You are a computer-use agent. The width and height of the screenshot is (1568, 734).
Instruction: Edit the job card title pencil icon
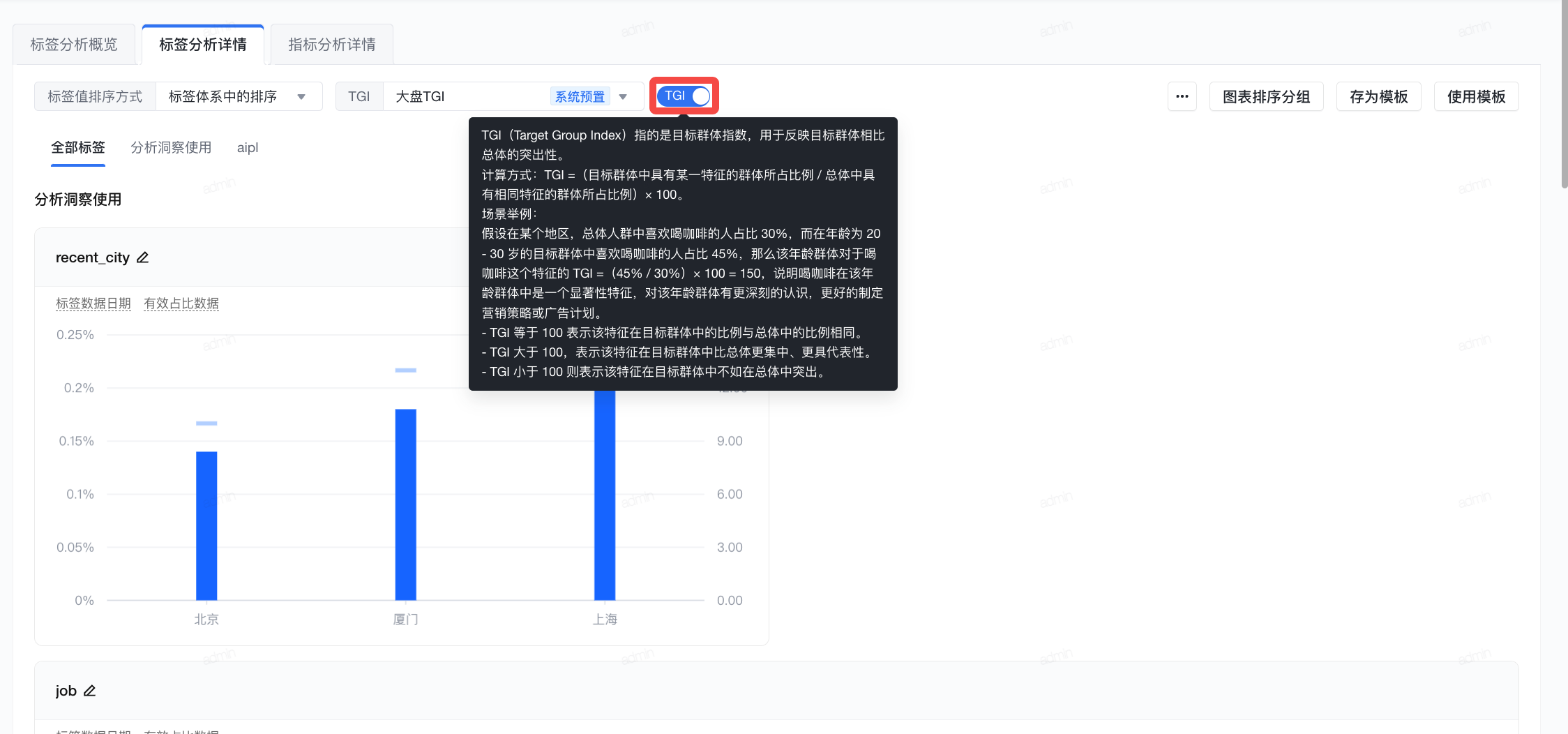89,691
